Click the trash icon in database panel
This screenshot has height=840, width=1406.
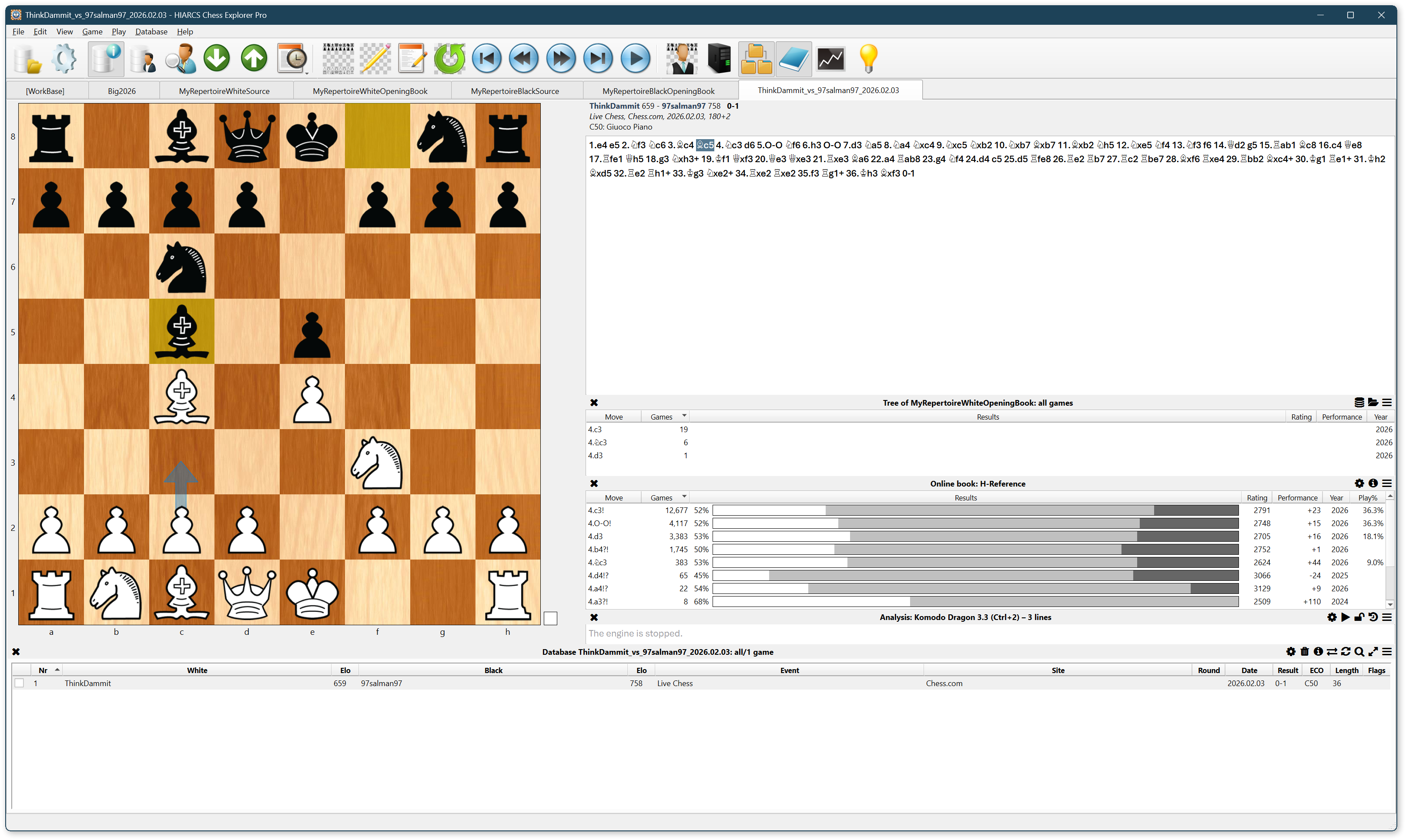[1304, 651]
